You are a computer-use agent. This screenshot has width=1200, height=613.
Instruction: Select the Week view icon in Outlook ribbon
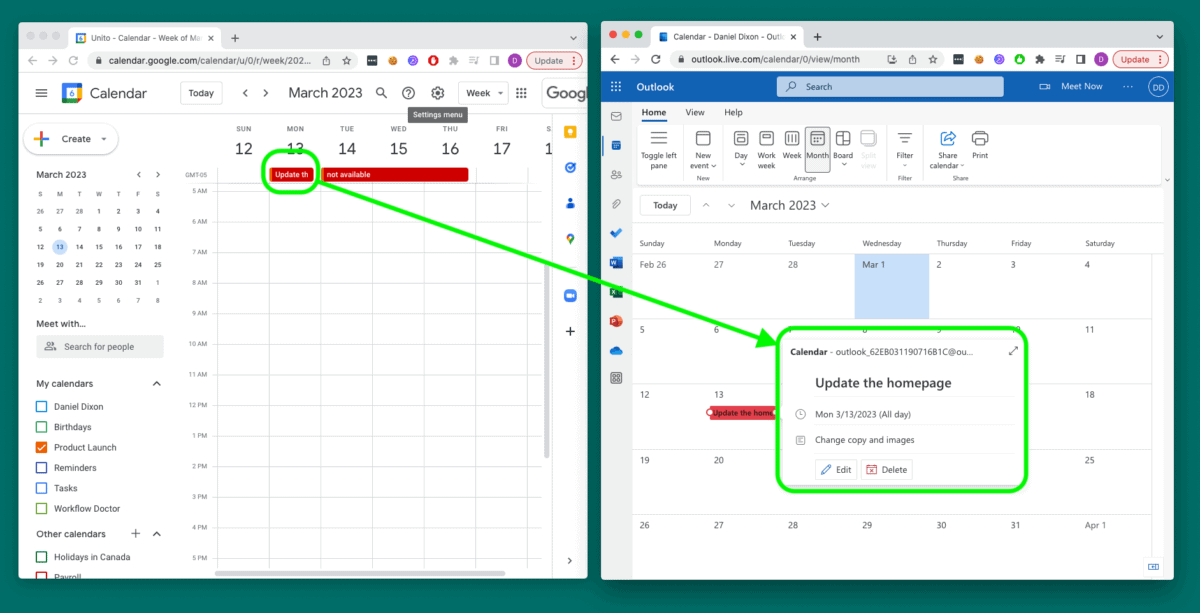pyautogui.click(x=791, y=145)
